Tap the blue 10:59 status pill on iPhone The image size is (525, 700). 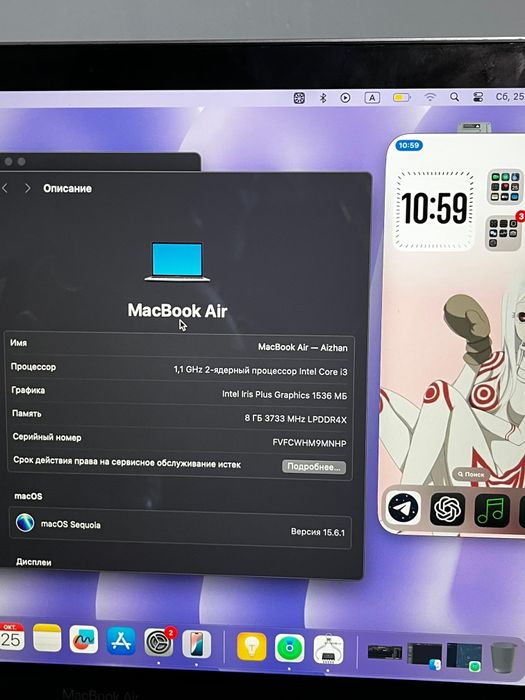pyautogui.click(x=408, y=145)
